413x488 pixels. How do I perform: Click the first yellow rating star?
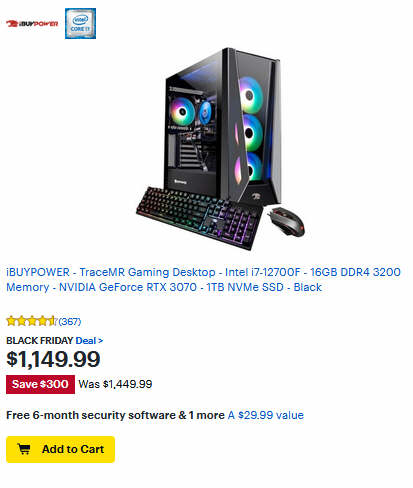[11, 321]
